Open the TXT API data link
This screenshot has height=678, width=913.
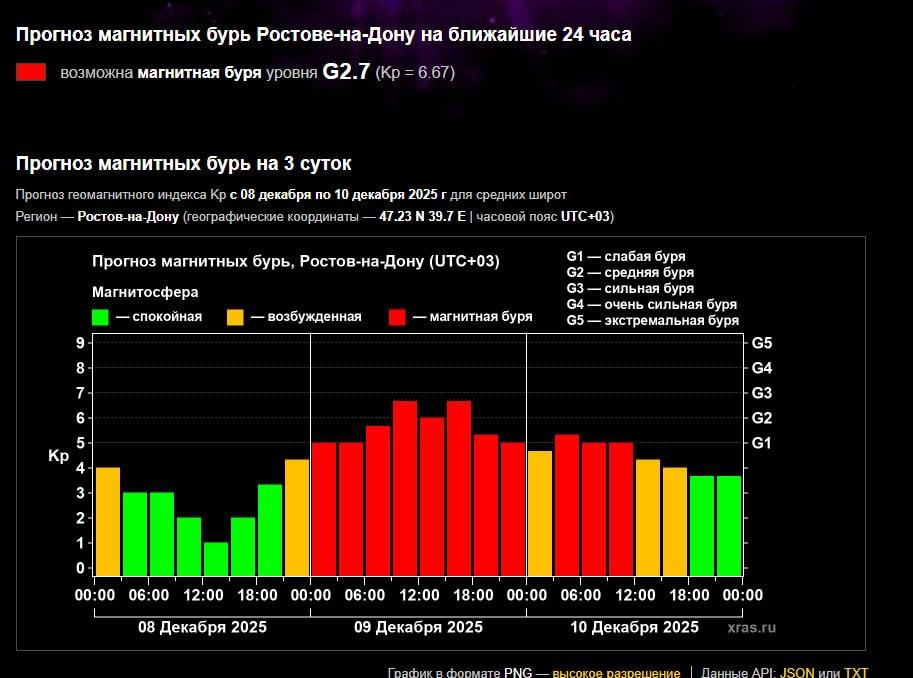tap(856, 672)
